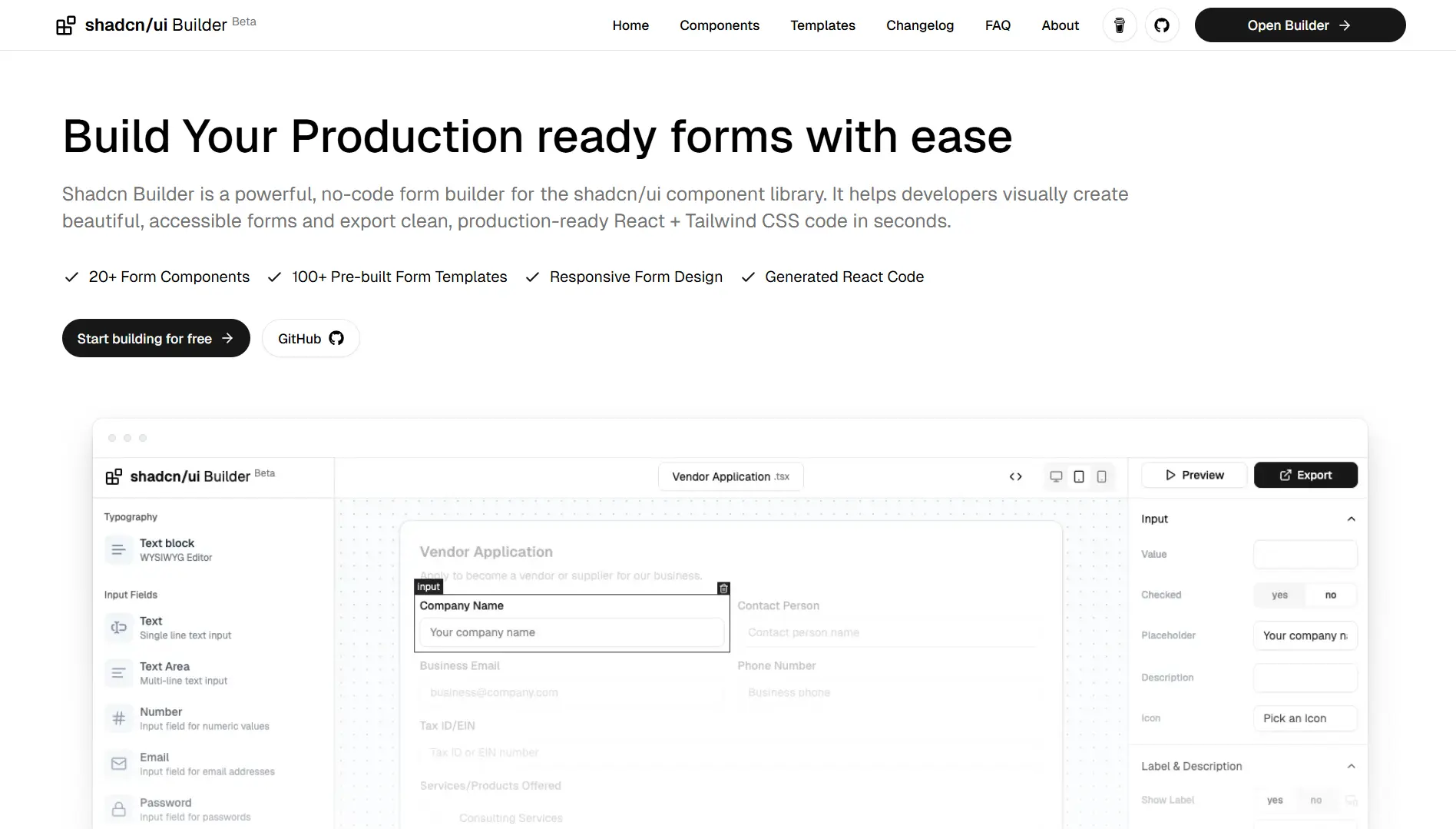
Task: Click Start building for free
Action: click(x=156, y=338)
